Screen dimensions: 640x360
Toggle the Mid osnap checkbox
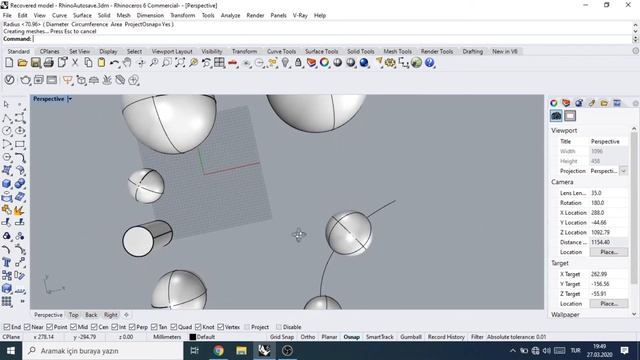[x=73, y=327]
